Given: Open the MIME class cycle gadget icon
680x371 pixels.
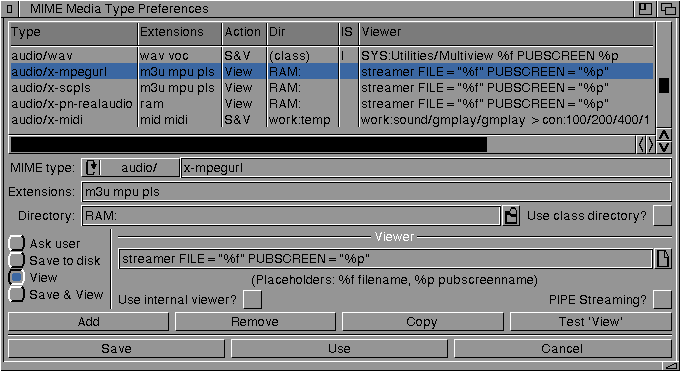Looking at the screenshot, I should tap(92, 167).
